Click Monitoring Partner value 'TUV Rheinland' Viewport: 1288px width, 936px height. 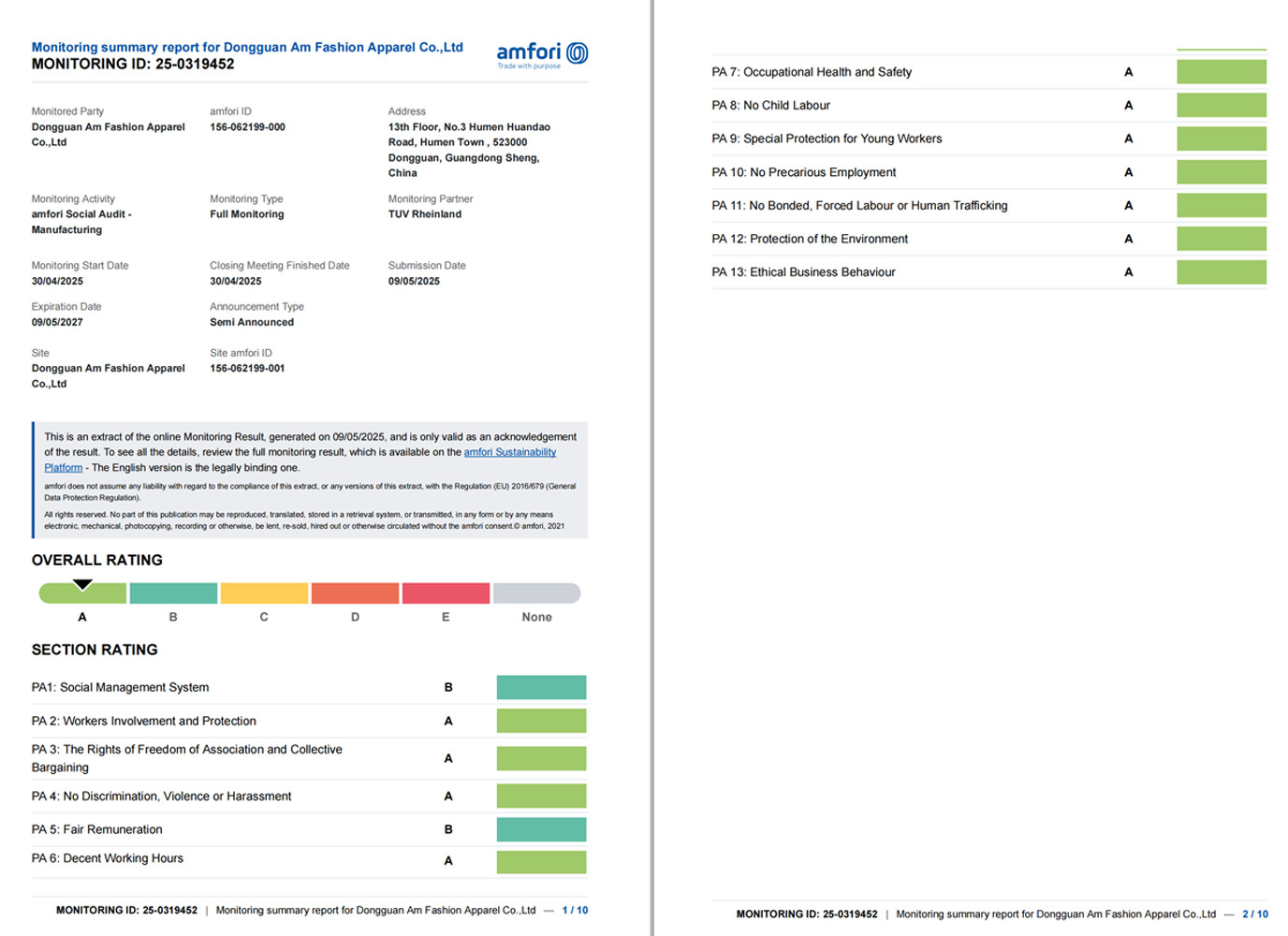425,214
